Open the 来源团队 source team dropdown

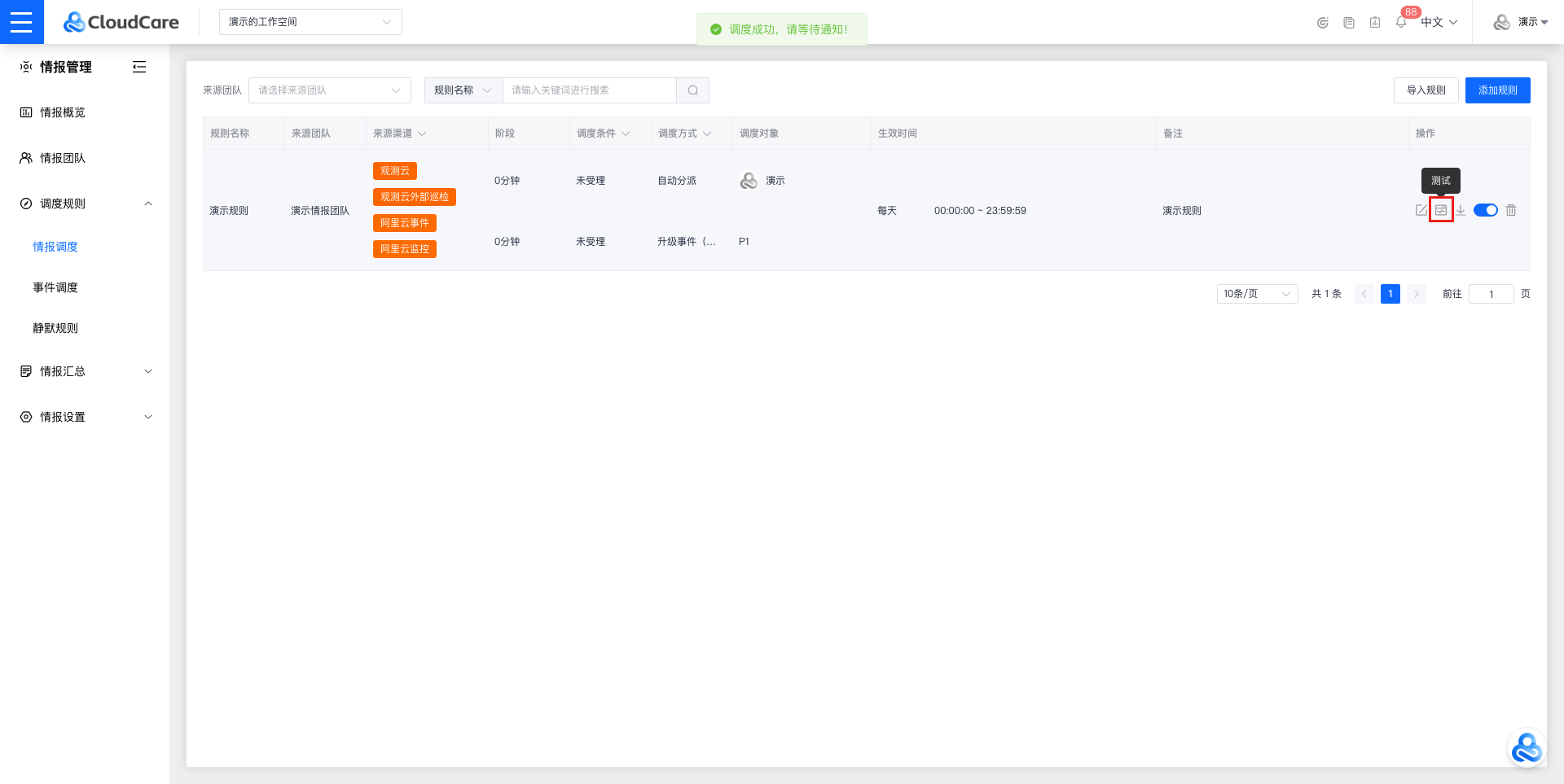coord(329,90)
